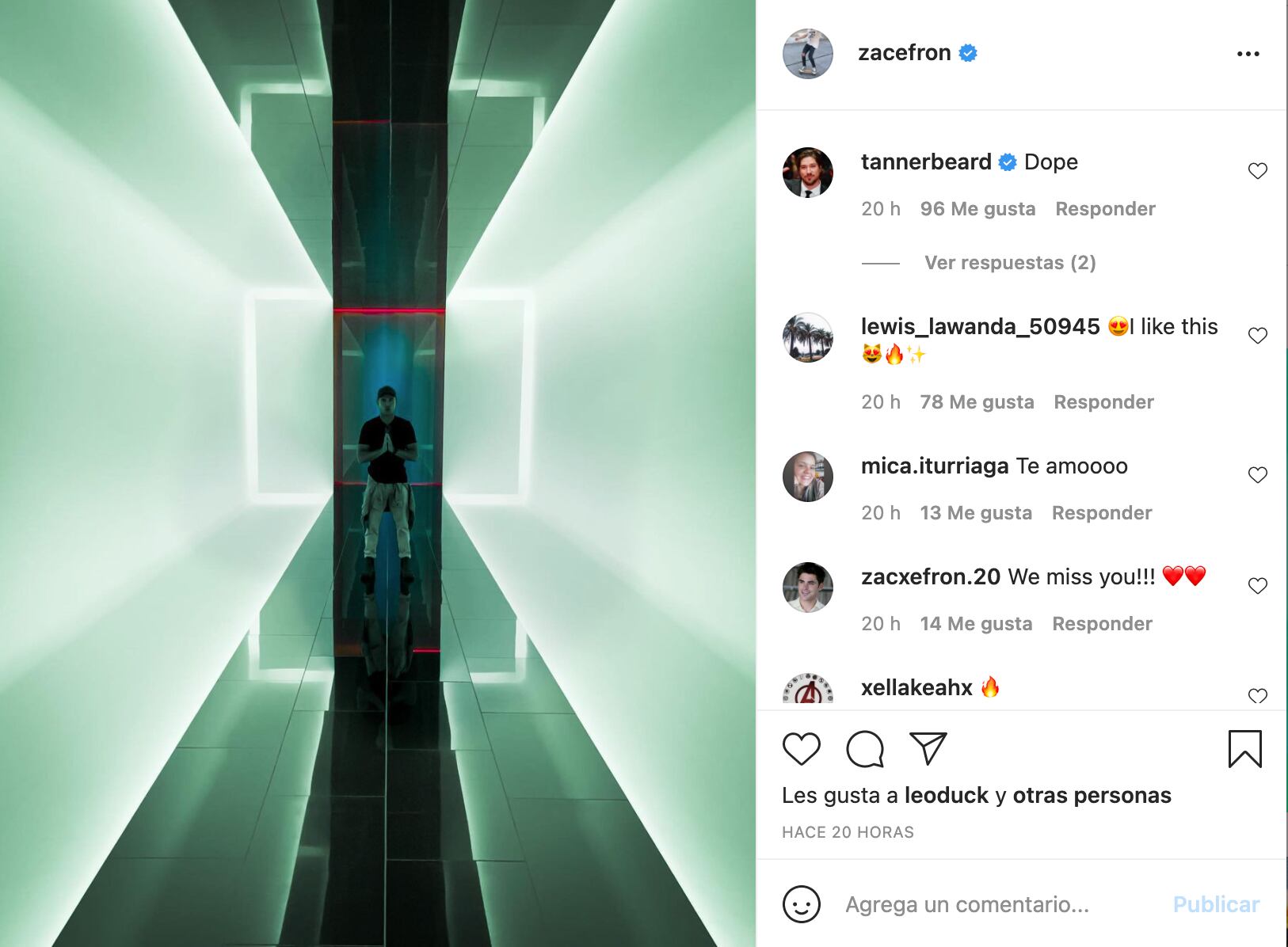Screen dimensions: 1288x947
Task: Open emoji picker smiley icon
Action: pos(801,904)
